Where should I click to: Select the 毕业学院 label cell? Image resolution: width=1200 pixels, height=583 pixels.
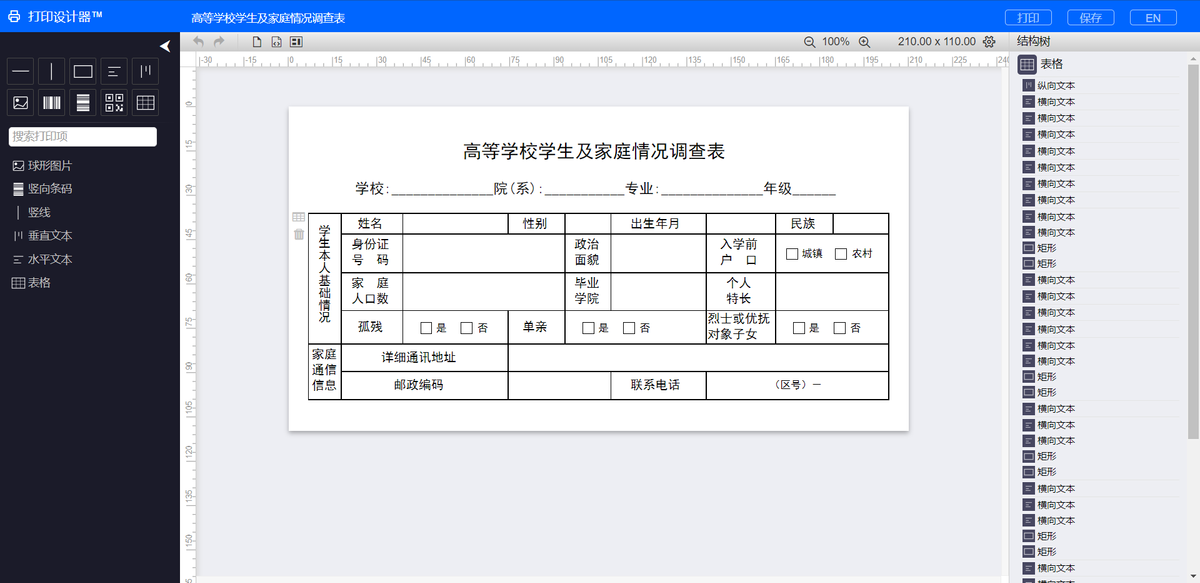[x=587, y=291]
